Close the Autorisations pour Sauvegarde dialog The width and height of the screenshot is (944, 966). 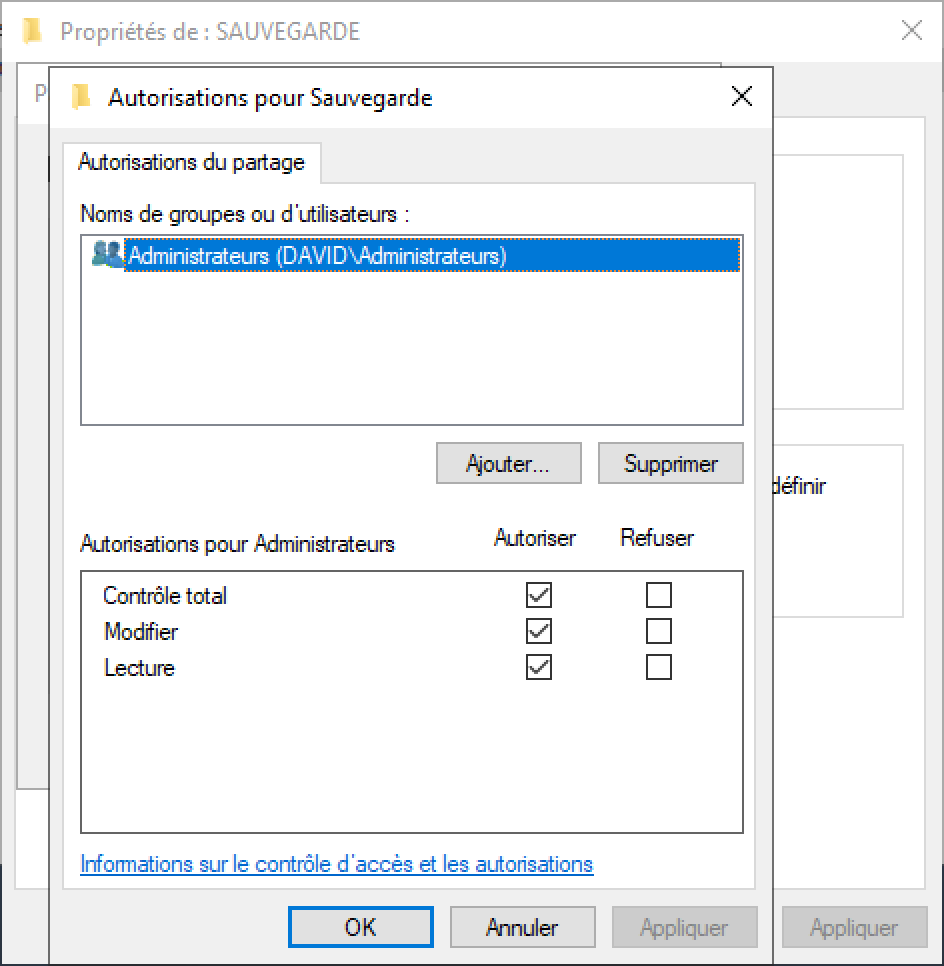pyautogui.click(x=741, y=96)
